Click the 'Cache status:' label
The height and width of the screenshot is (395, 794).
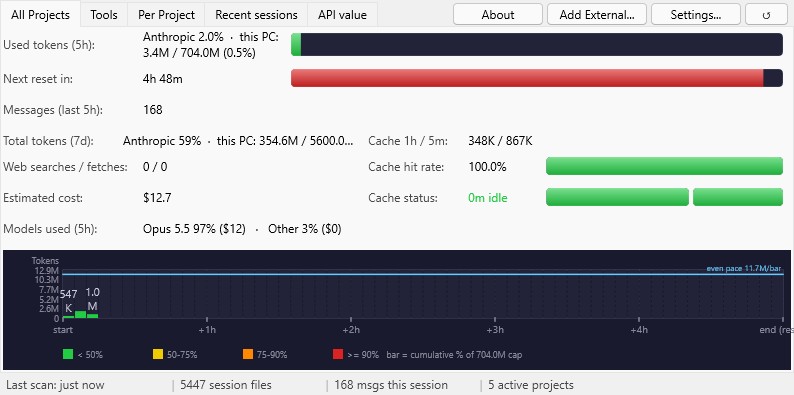coord(402,198)
